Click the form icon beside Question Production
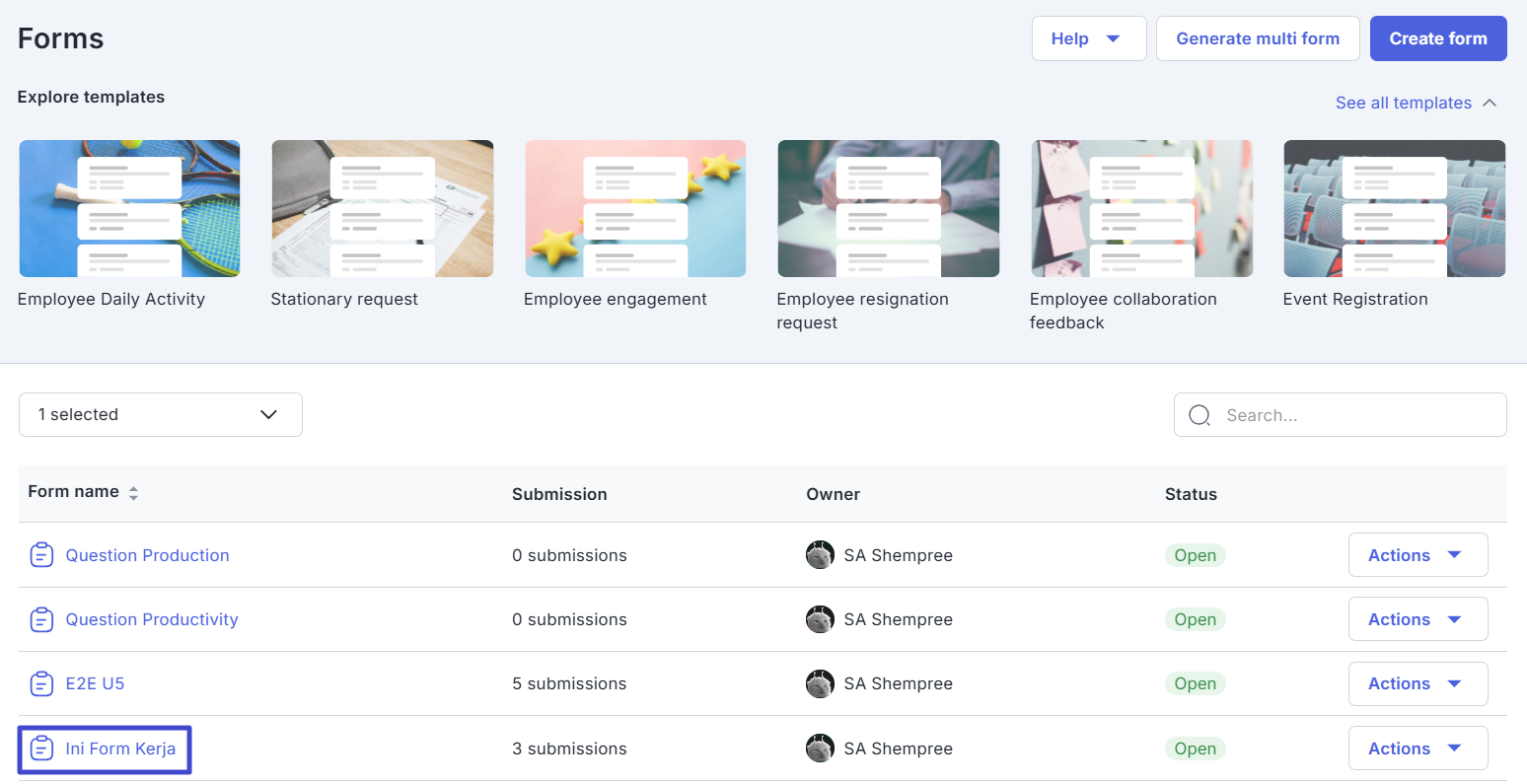The image size is (1527, 784). 40,555
